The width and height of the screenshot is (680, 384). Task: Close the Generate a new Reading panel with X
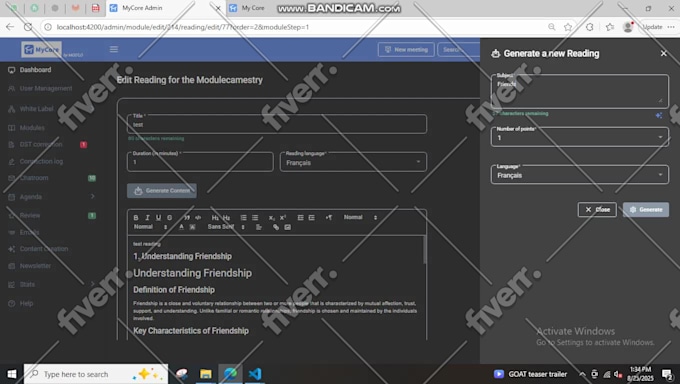click(664, 53)
